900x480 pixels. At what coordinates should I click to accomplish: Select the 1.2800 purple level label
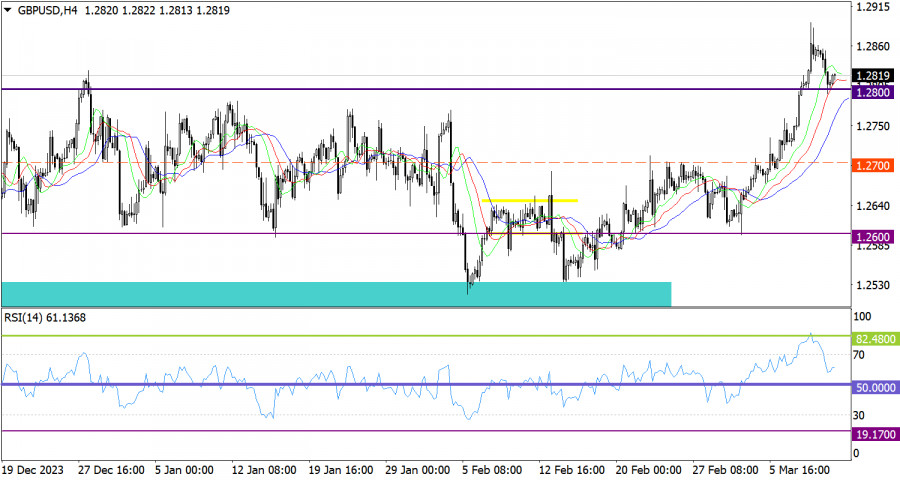pos(872,92)
